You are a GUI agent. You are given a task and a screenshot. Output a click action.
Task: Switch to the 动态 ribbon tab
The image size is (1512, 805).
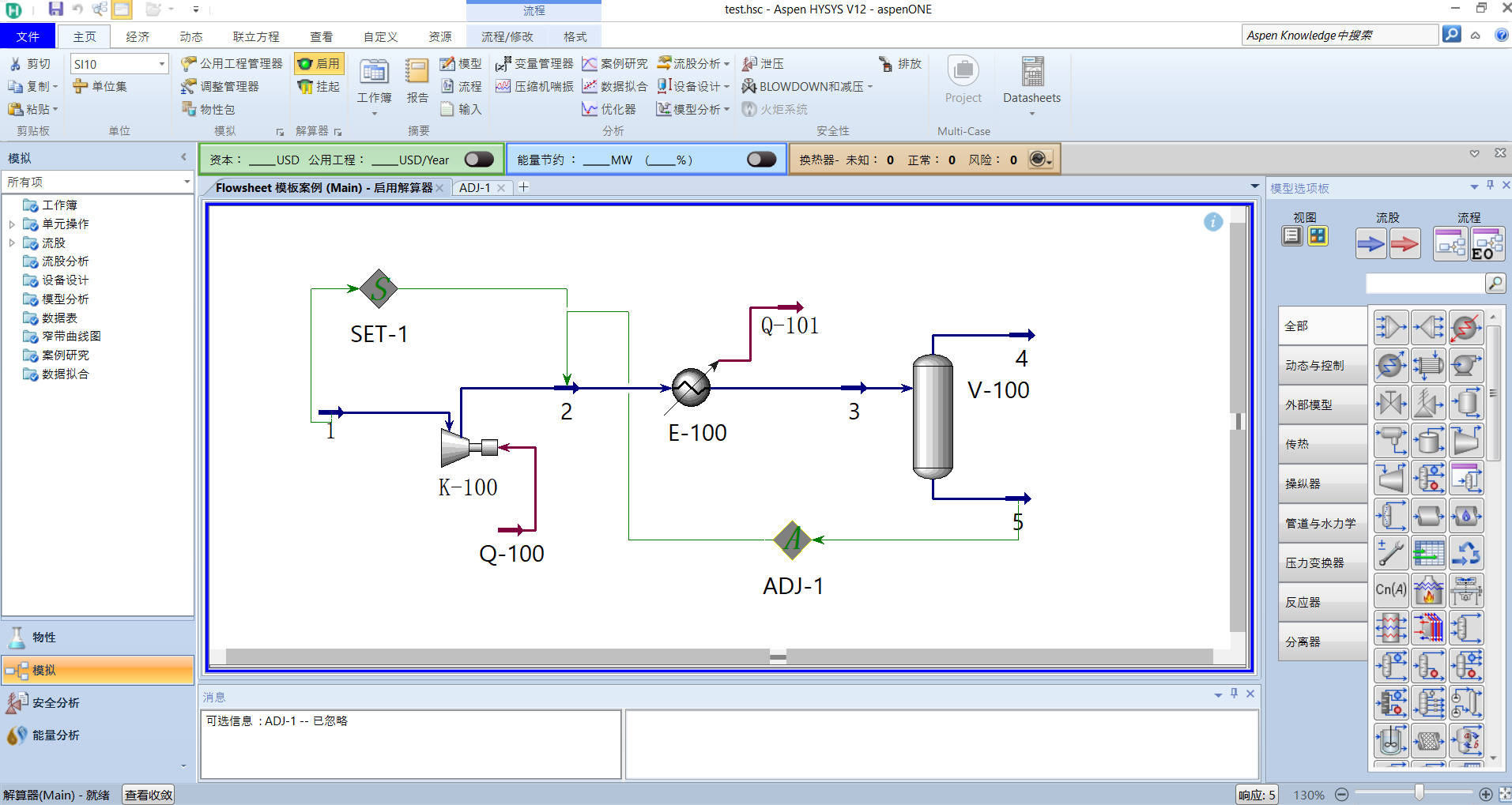(191, 36)
